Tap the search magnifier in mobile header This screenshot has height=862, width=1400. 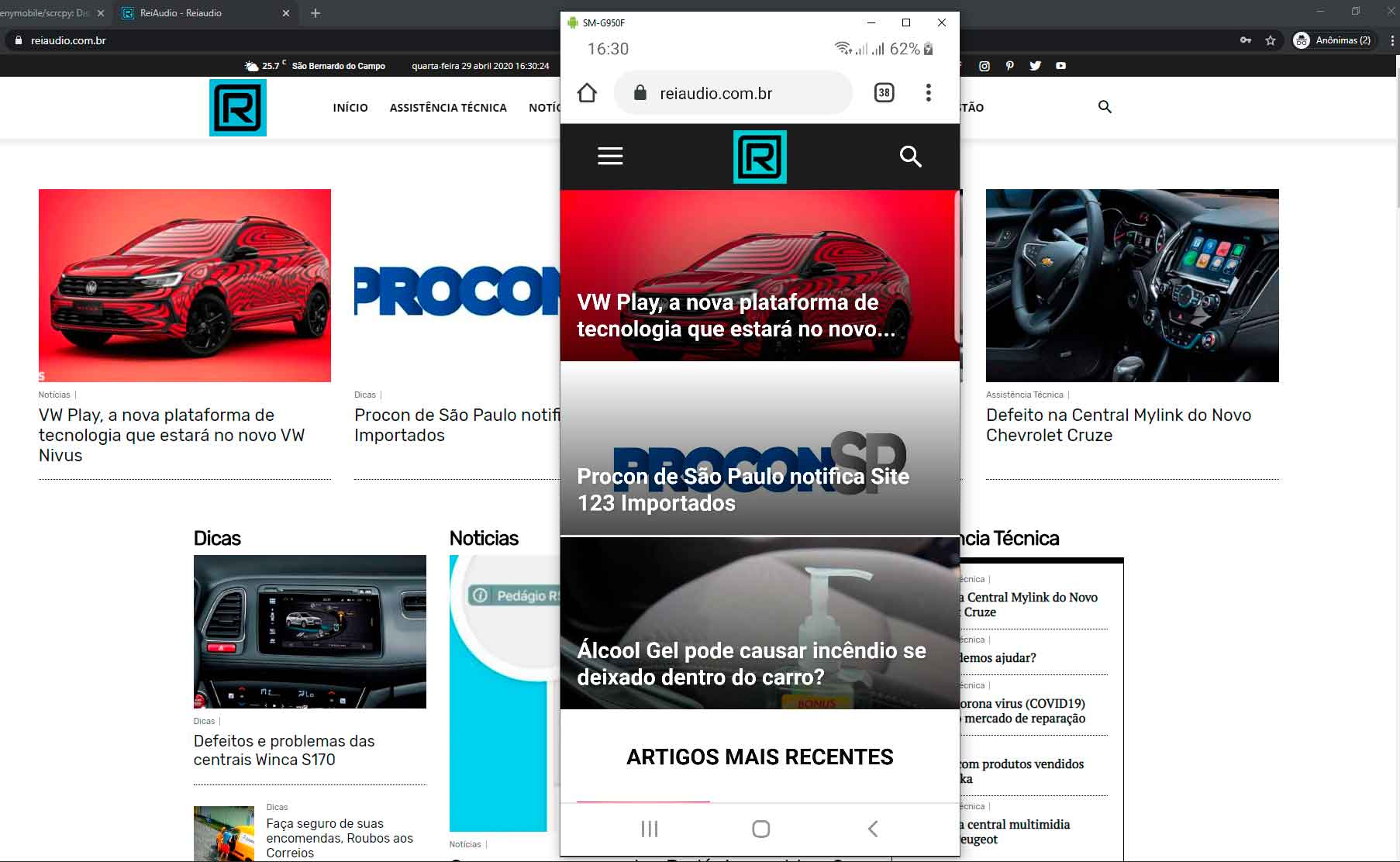click(910, 157)
